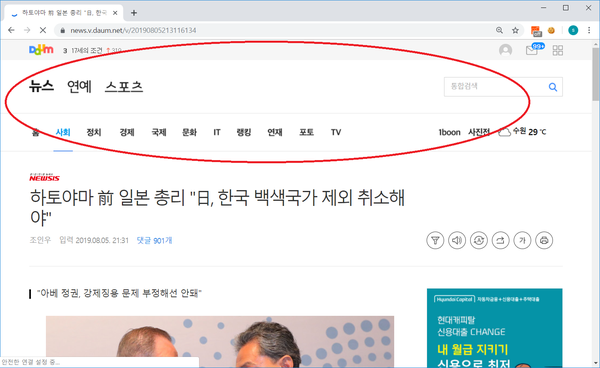The image size is (600, 368).
Task: Select the TV news tab
Action: [x=336, y=132]
